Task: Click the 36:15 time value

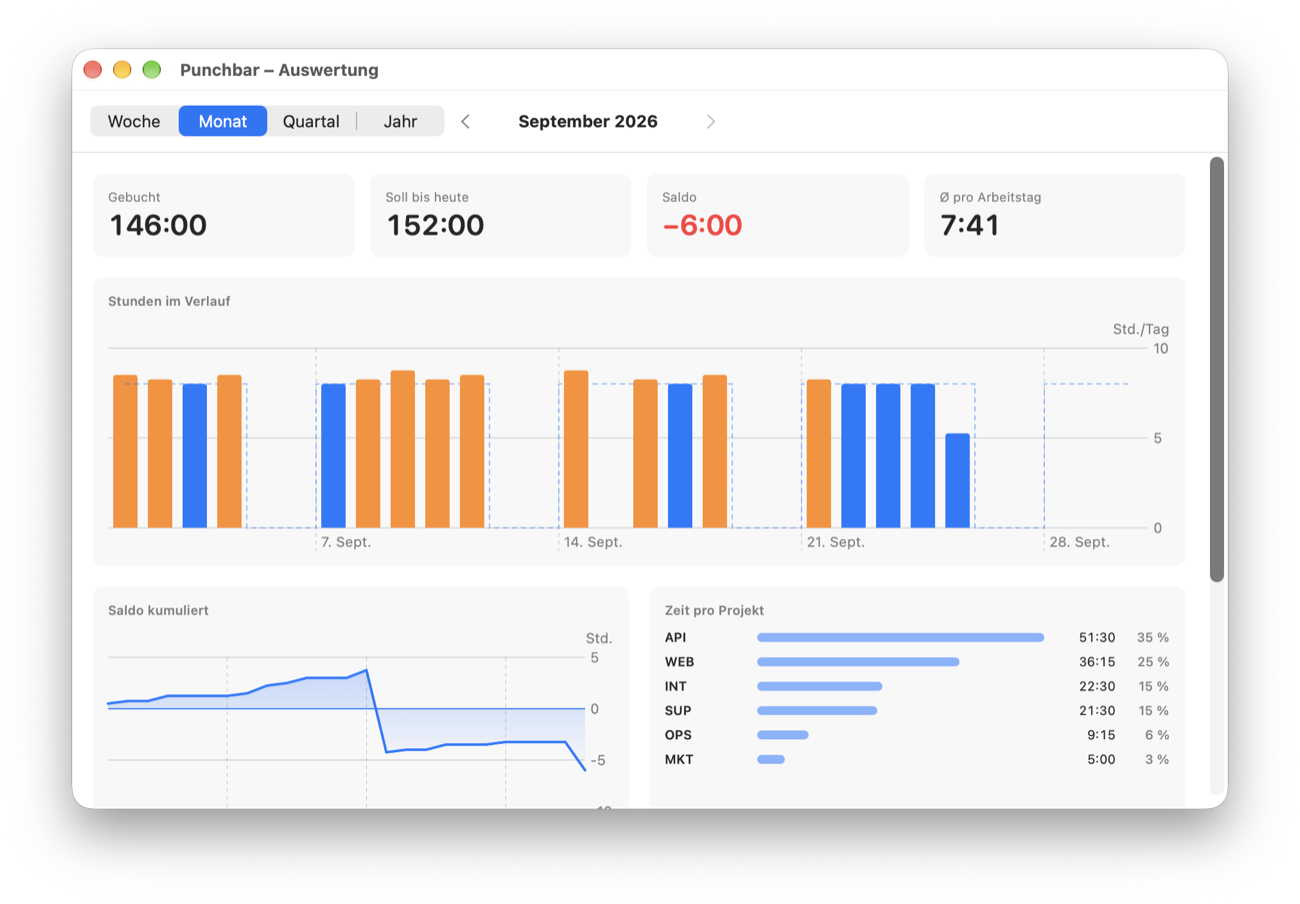Action: click(1097, 662)
